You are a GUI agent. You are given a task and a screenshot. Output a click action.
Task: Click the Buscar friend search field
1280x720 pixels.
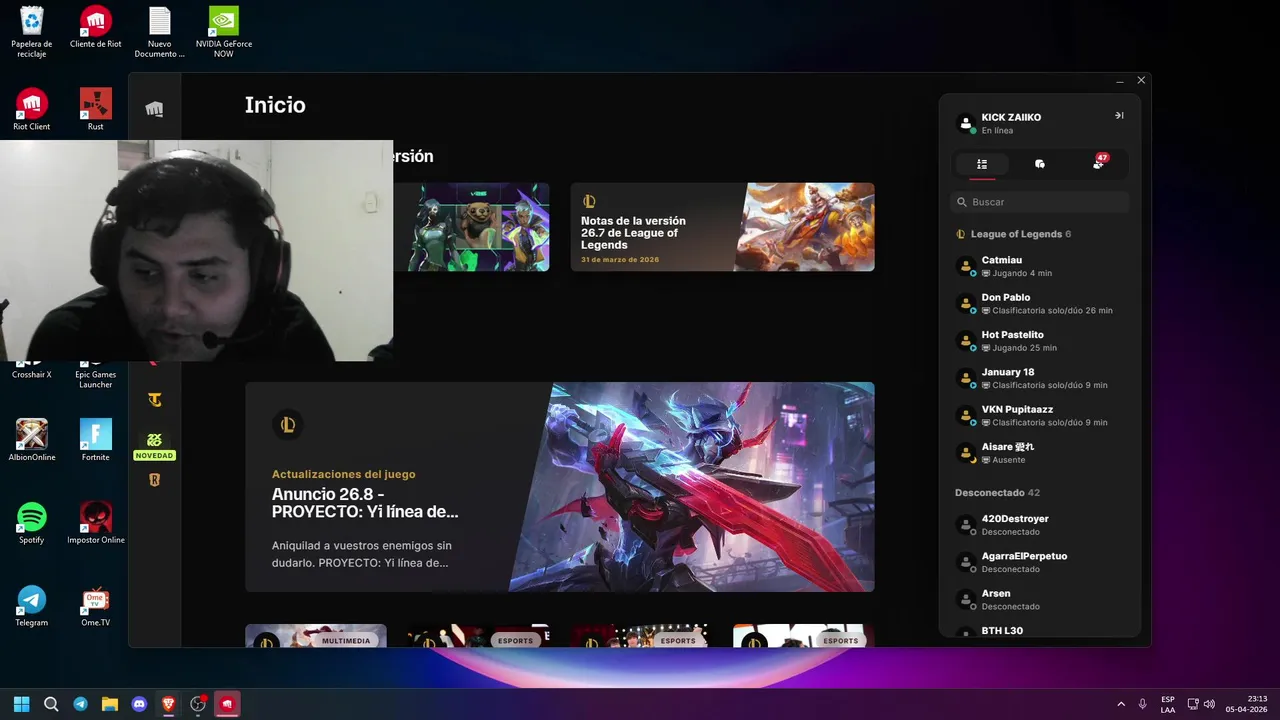(x=1040, y=202)
